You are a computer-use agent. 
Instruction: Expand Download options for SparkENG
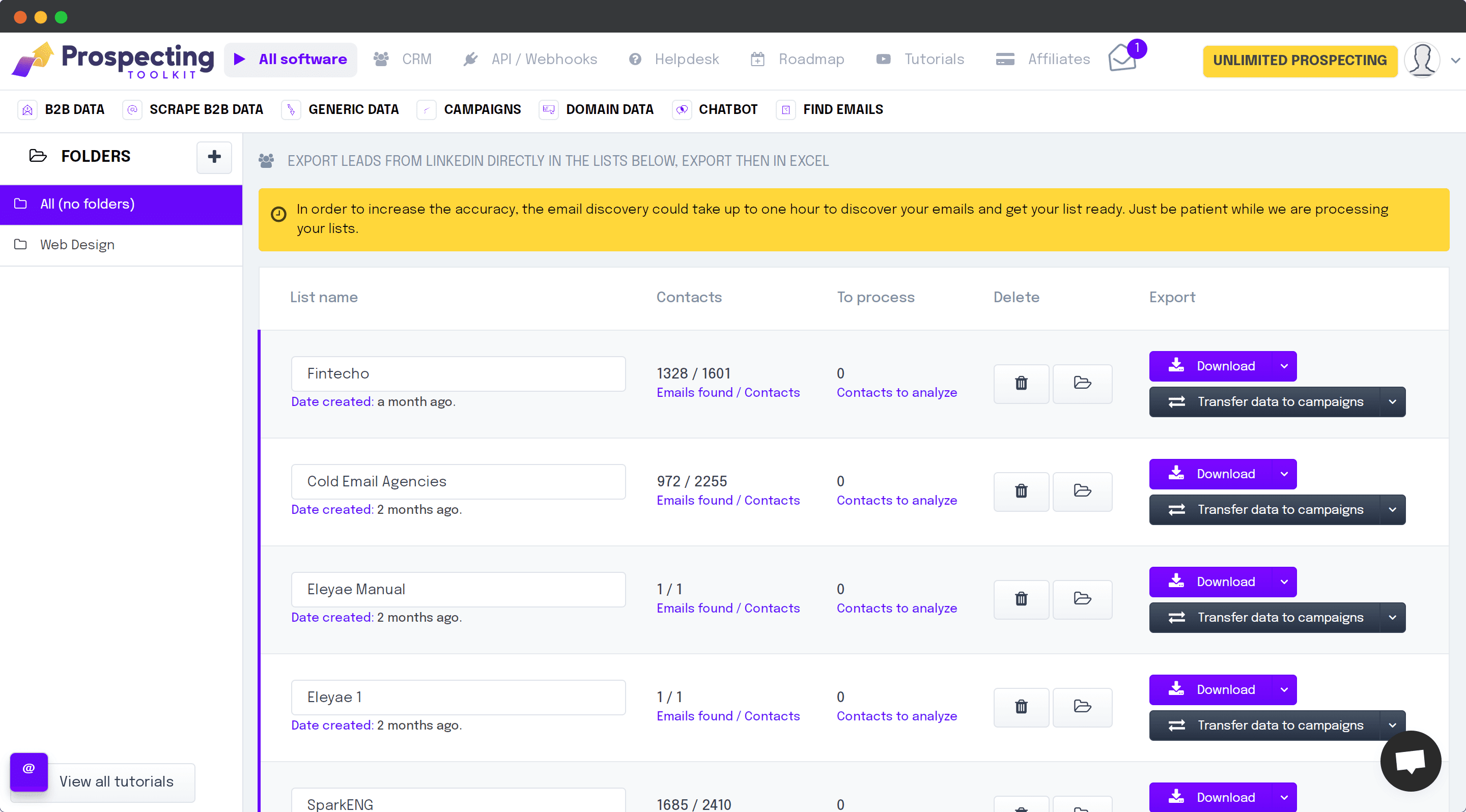[1284, 798]
